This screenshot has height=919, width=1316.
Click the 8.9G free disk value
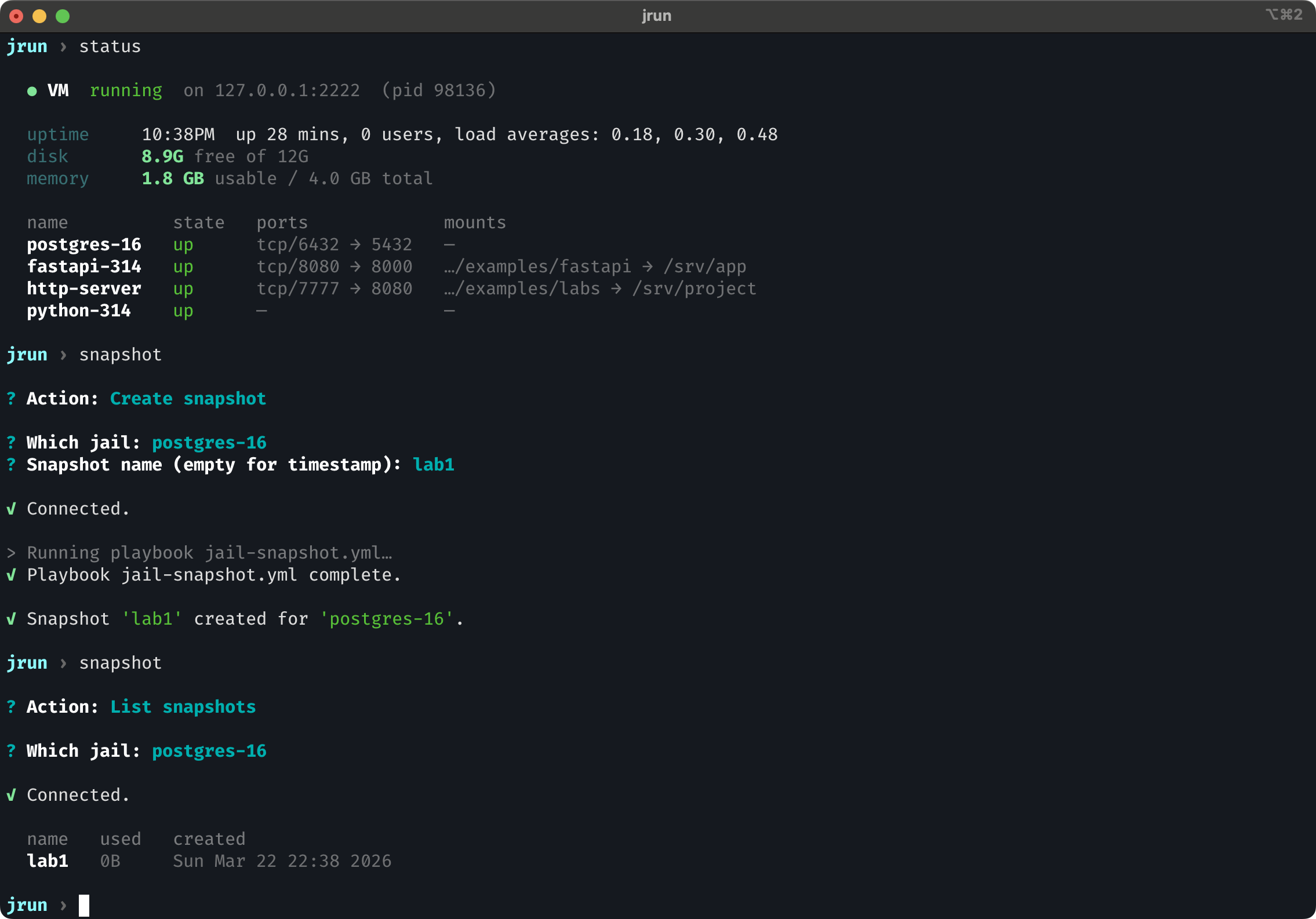162,156
